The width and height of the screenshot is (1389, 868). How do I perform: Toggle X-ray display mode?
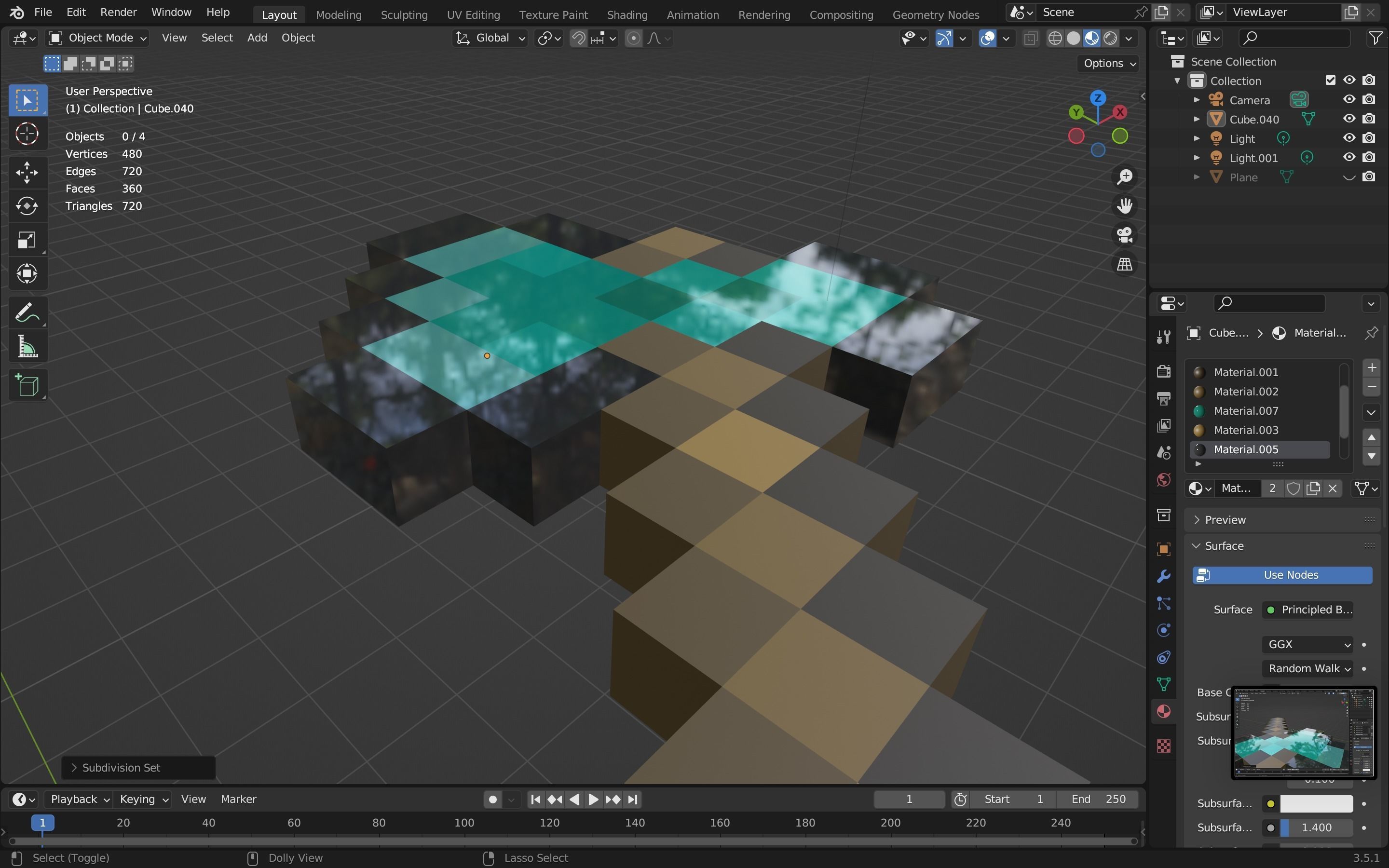[1030, 38]
